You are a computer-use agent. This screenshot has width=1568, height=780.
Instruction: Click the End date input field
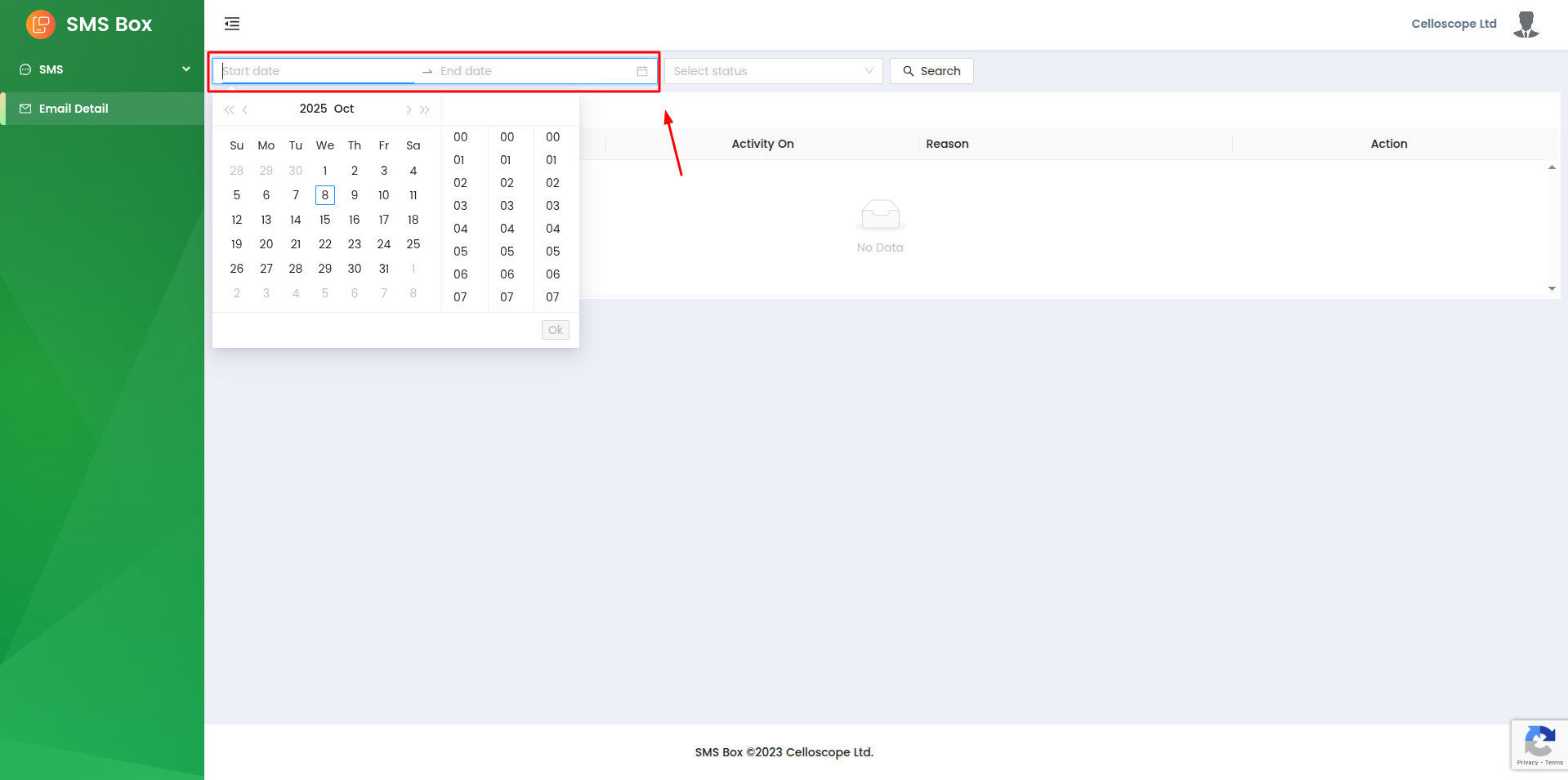pyautogui.click(x=531, y=71)
